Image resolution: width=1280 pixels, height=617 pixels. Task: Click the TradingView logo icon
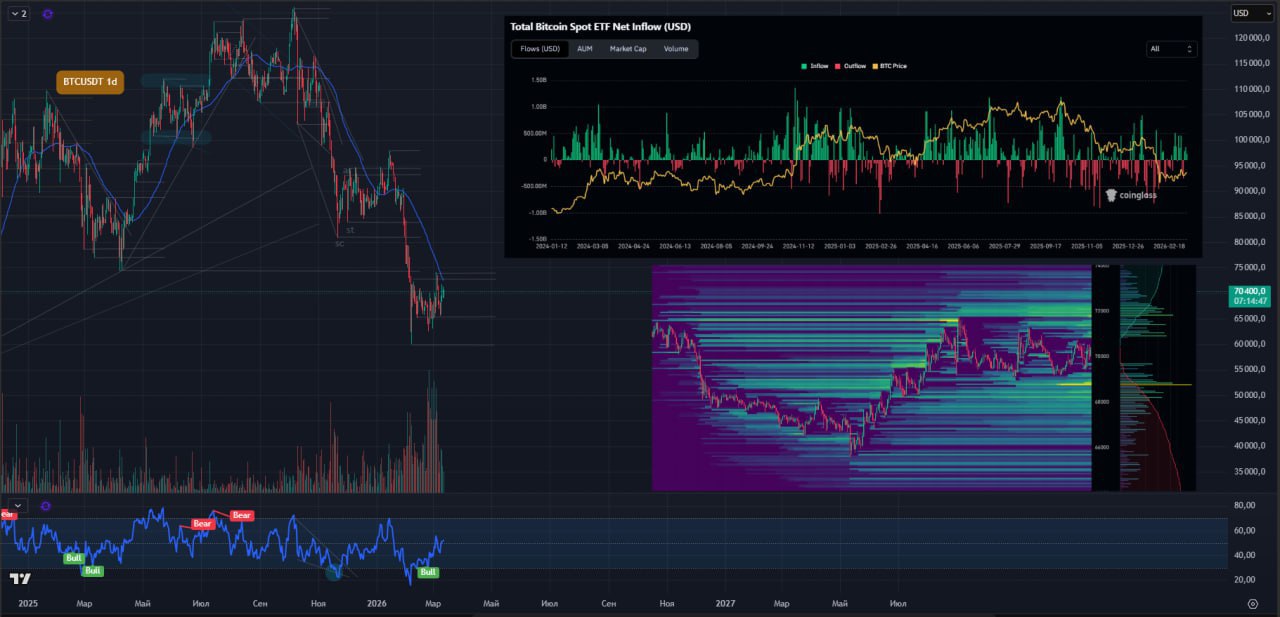[x=20, y=579]
